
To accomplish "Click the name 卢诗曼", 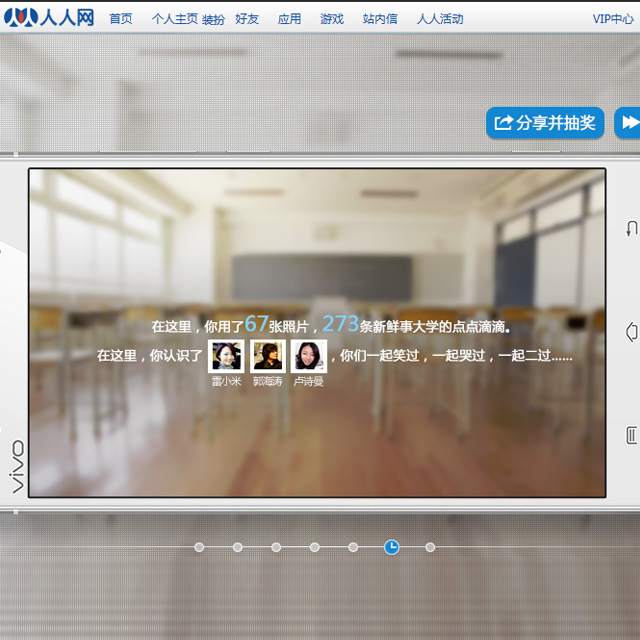I will 309,382.
